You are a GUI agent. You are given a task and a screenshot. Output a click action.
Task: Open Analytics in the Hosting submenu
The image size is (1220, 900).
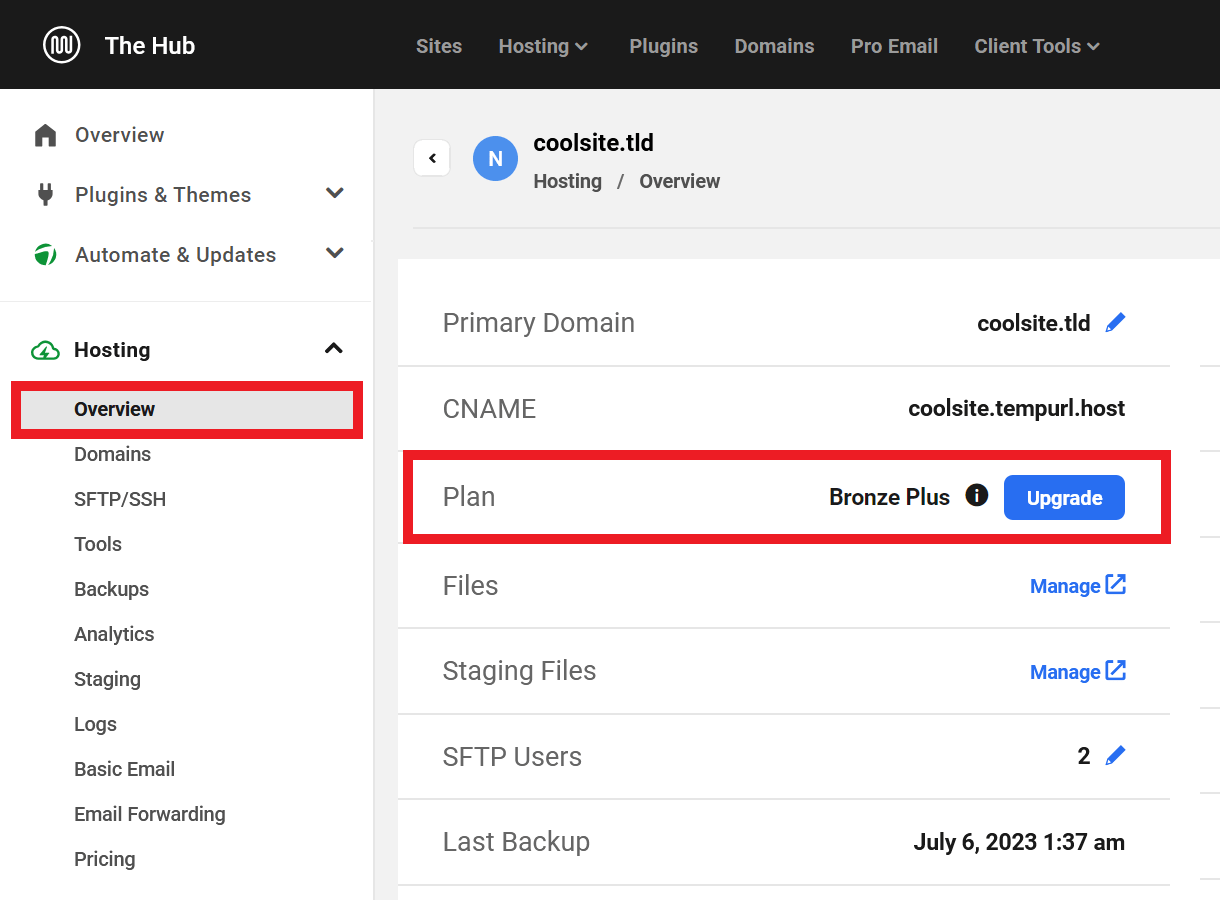(114, 634)
